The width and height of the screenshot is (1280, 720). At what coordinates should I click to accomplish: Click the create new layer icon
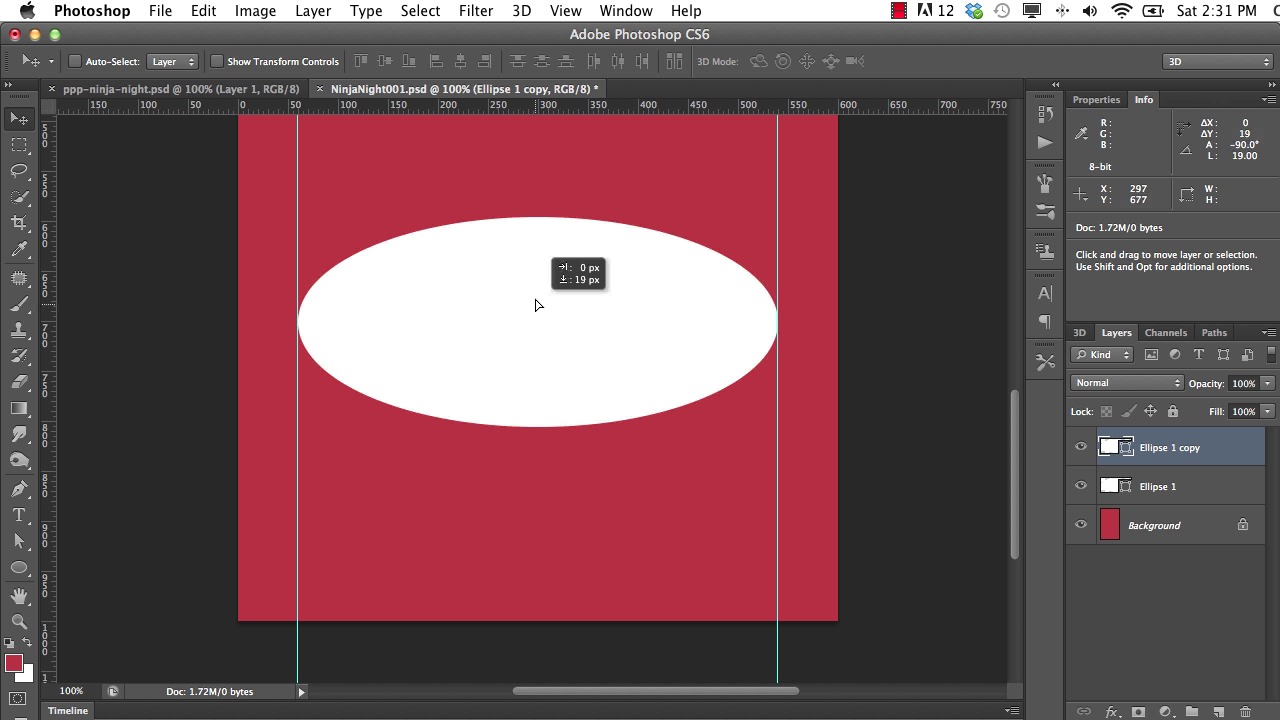1218,712
